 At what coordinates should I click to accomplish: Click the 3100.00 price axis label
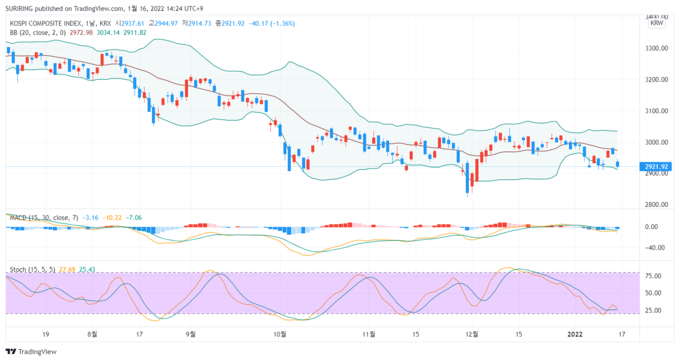point(657,111)
